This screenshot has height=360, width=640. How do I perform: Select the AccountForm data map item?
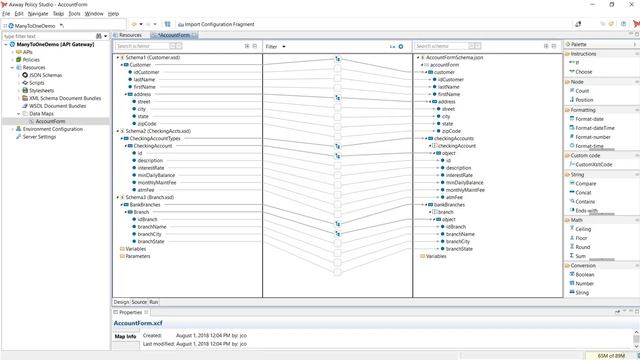point(50,121)
